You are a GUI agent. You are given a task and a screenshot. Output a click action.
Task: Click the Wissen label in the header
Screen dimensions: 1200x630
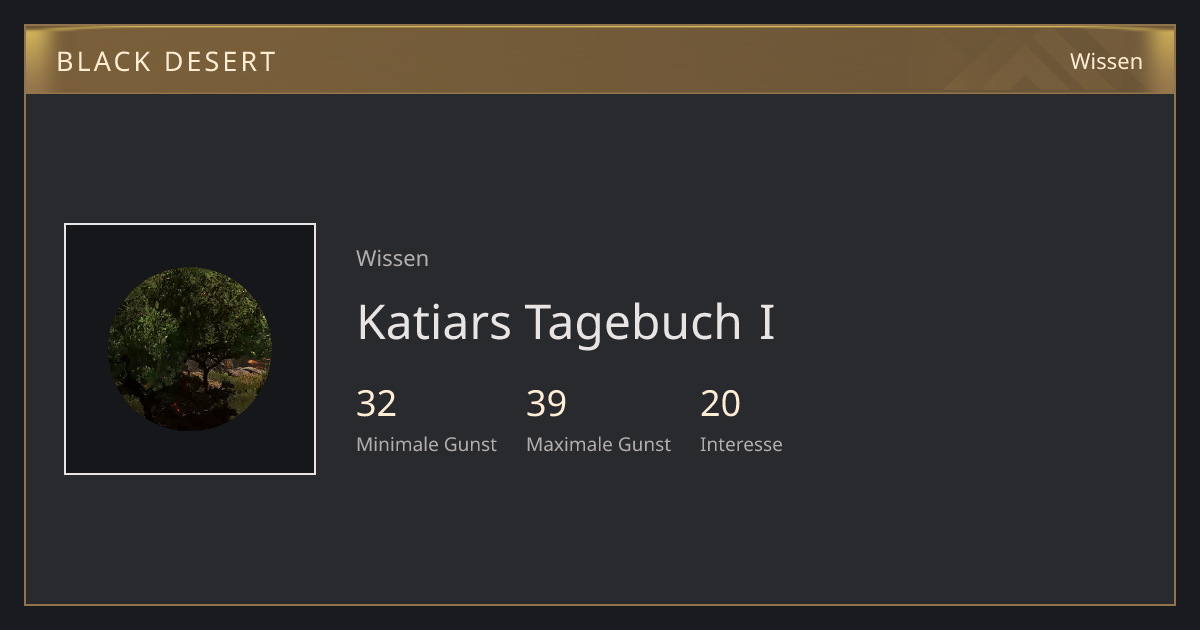coord(1106,61)
